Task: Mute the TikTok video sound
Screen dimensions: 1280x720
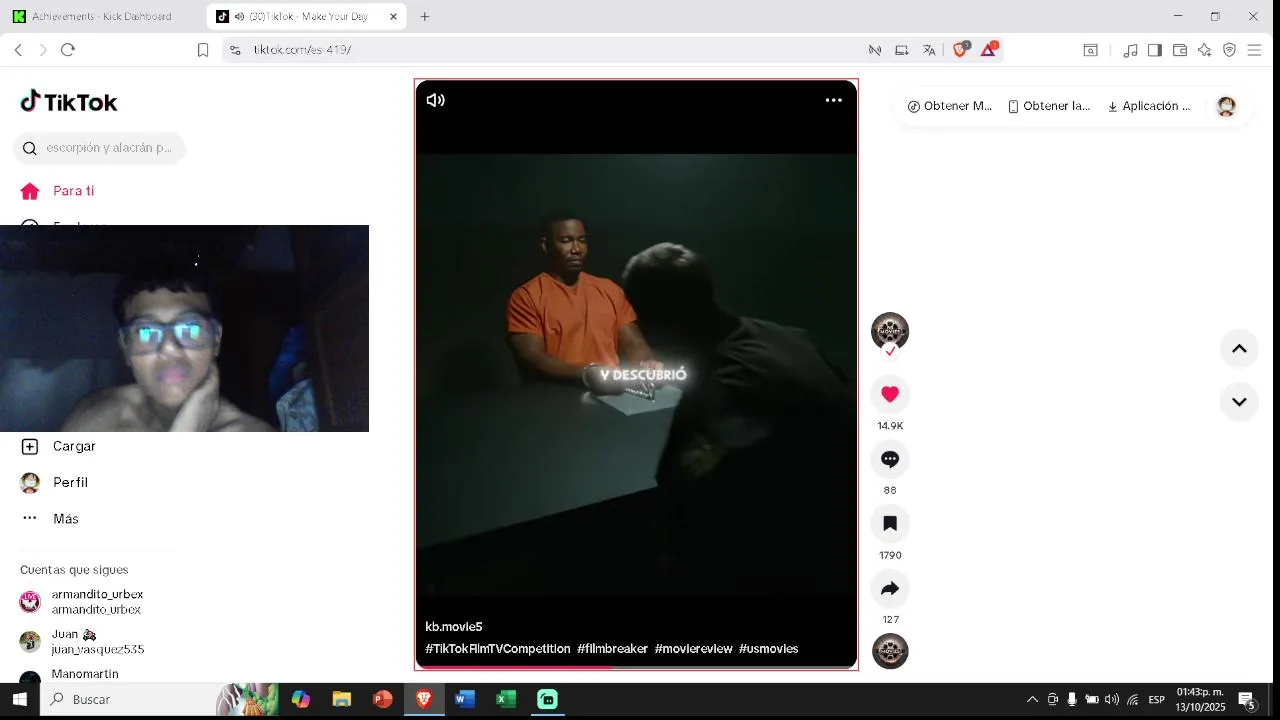Action: (x=436, y=100)
